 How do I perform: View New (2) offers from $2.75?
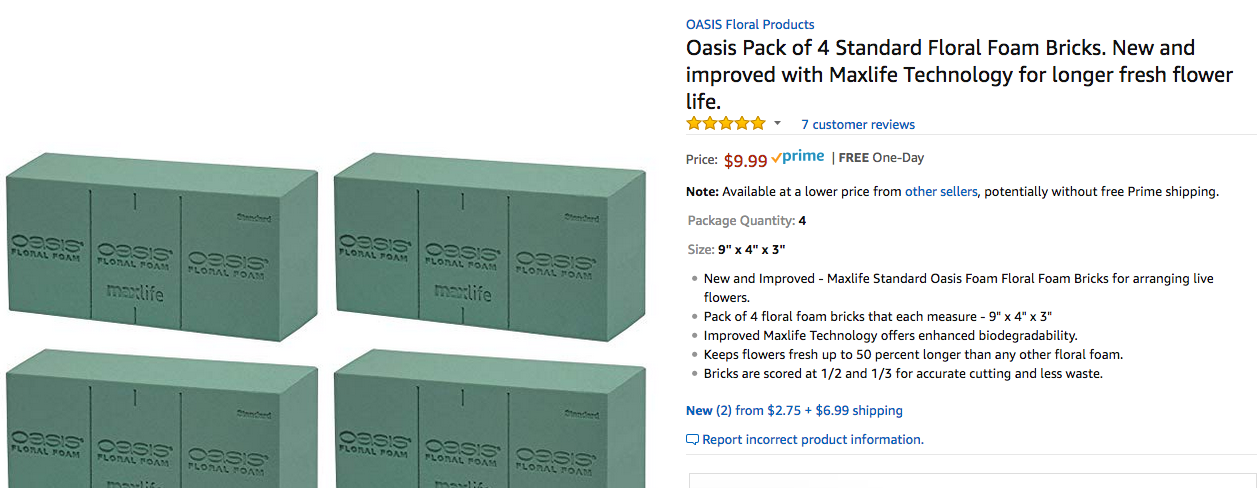tap(794, 410)
